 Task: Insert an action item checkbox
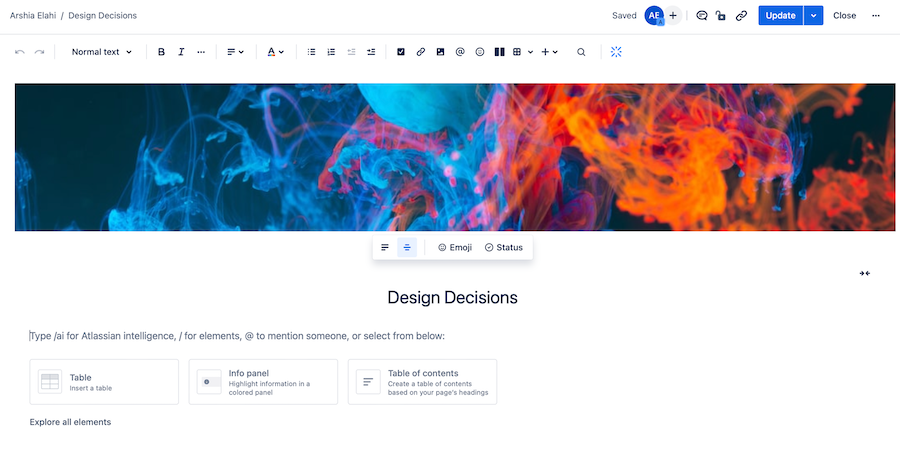(401, 52)
